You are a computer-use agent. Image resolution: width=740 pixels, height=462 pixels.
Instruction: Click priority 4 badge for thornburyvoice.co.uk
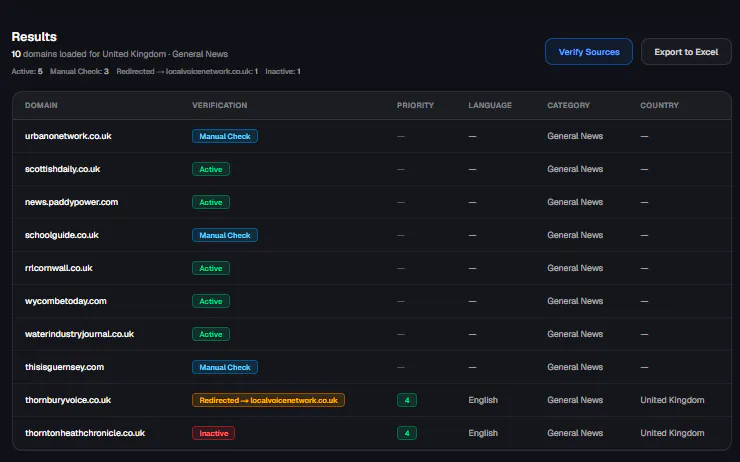coord(407,400)
